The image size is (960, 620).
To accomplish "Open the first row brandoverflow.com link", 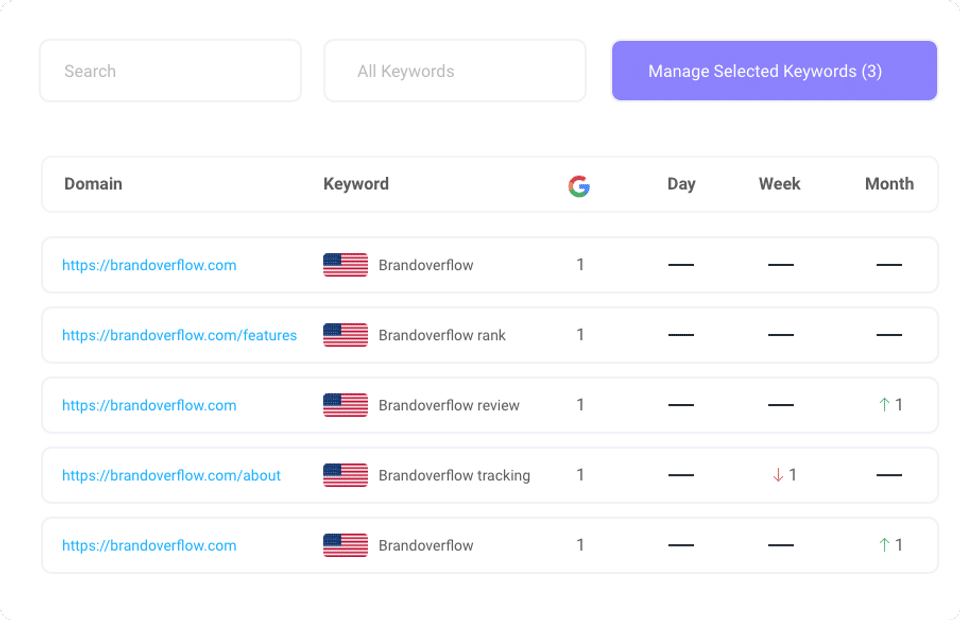I will (x=149, y=265).
